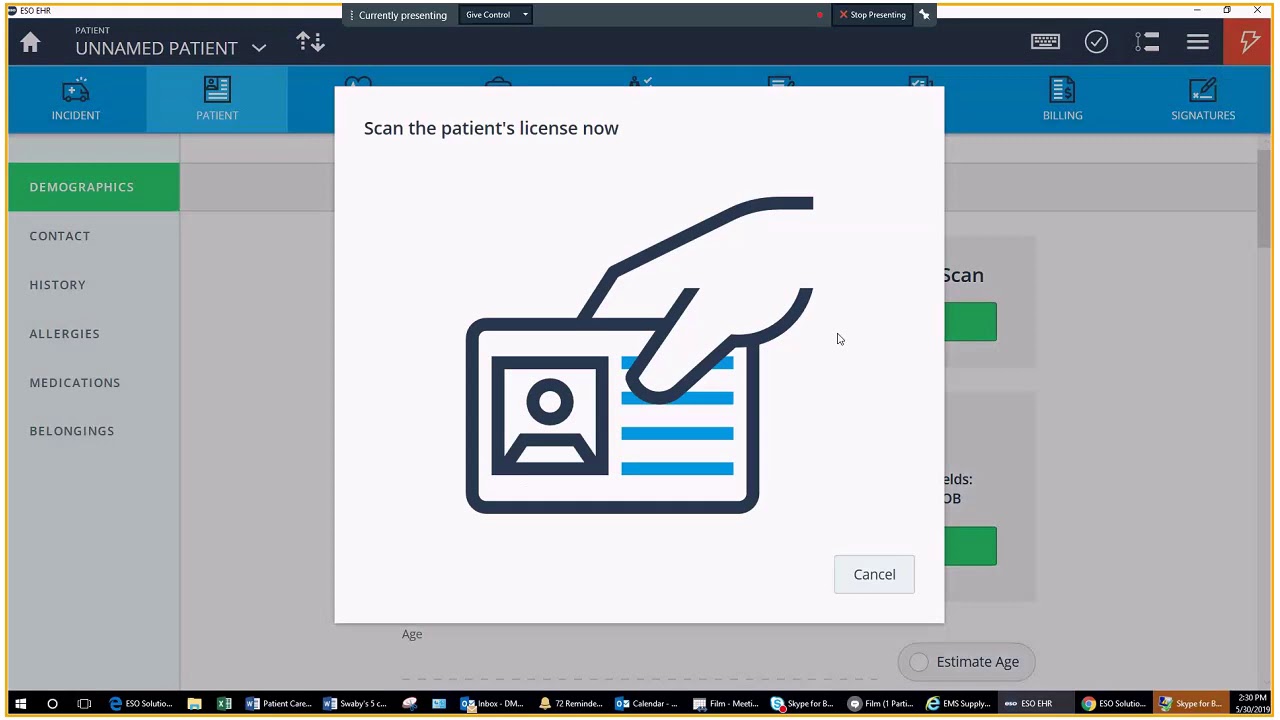Open first Skype for Business taskbar item

802,704
